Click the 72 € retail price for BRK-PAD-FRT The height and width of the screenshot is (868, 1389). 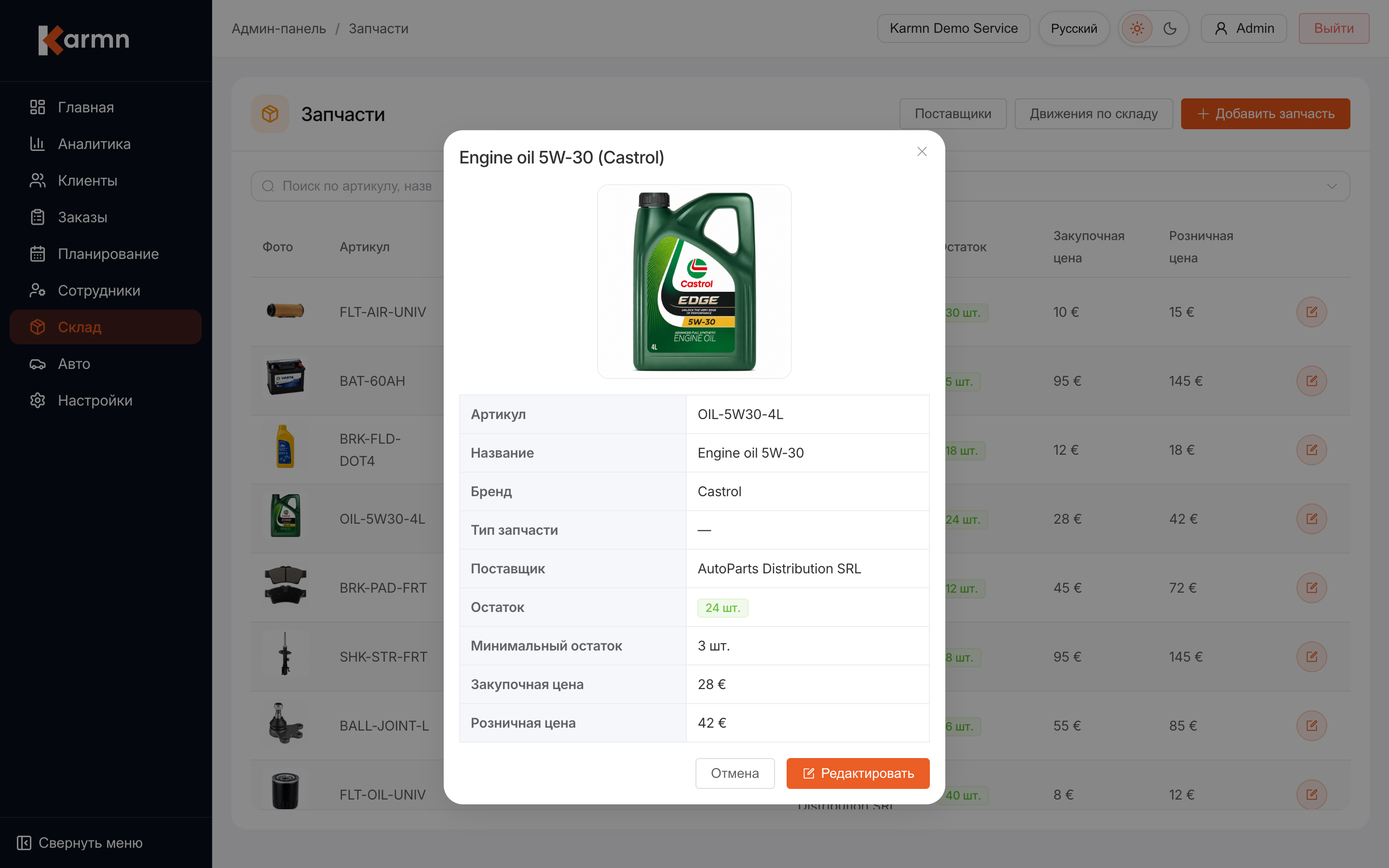tap(1183, 588)
